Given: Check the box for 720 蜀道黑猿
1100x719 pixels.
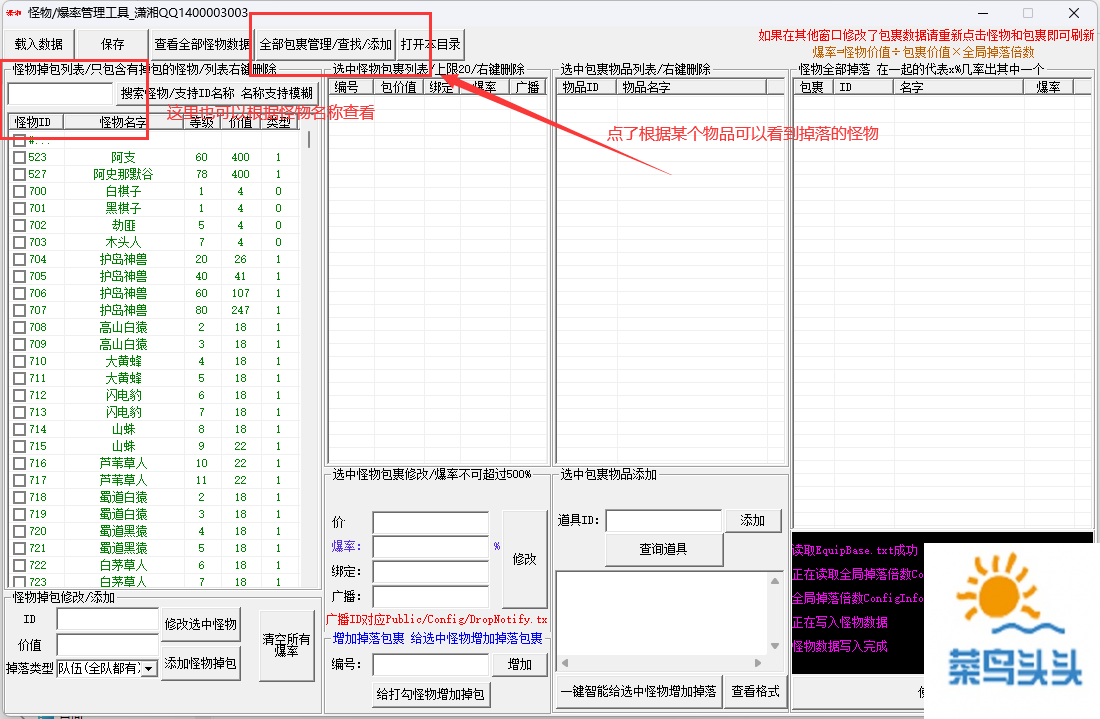Looking at the screenshot, I should point(20,532).
